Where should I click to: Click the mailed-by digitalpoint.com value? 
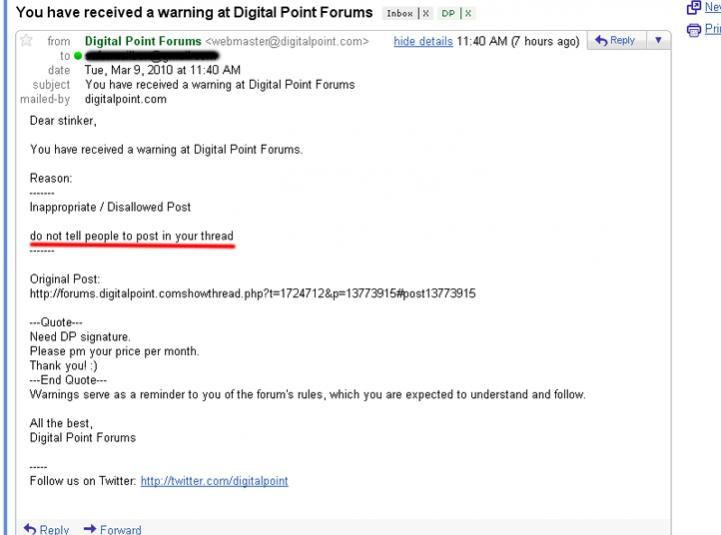(x=126, y=99)
